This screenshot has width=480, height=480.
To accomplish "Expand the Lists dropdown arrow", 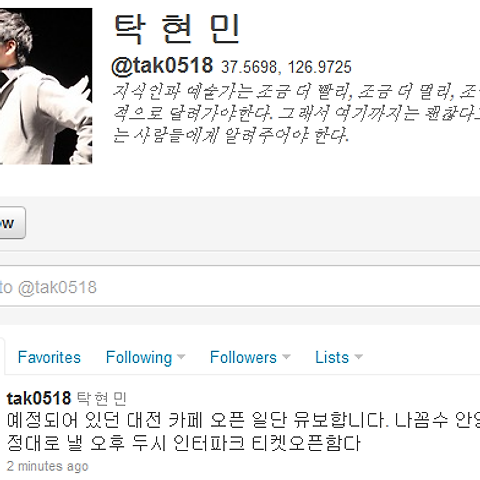I will coord(358,357).
